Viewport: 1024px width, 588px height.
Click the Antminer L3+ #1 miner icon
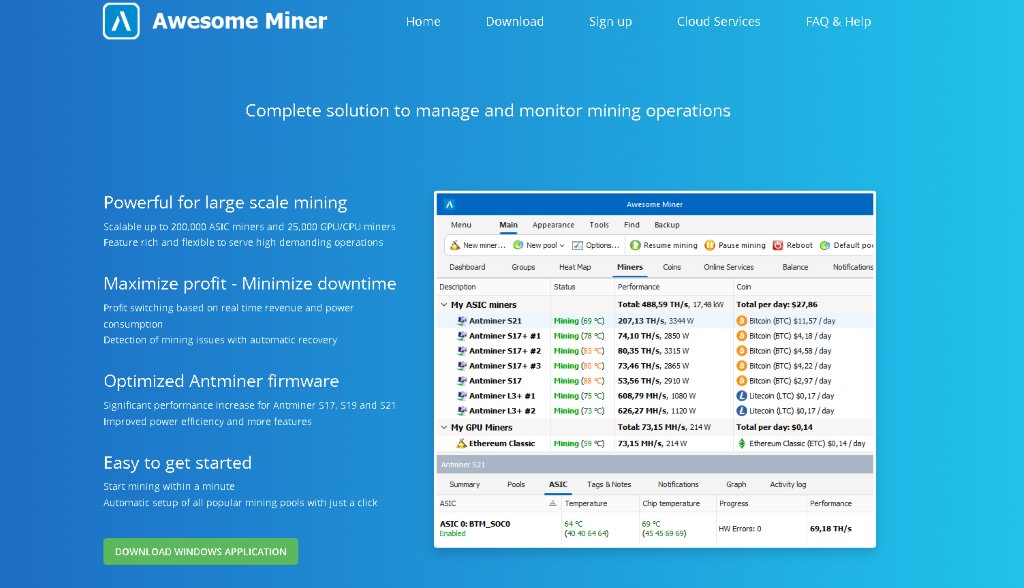(462, 396)
